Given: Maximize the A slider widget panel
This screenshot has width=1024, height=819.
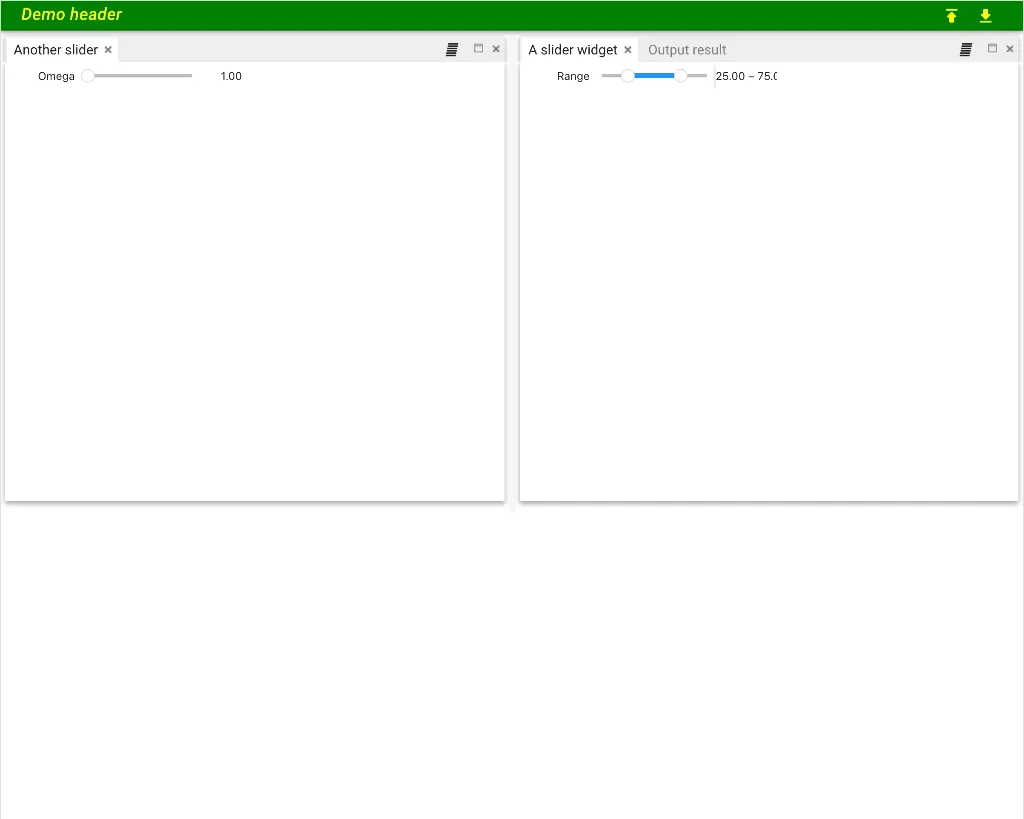Looking at the screenshot, I should point(992,49).
